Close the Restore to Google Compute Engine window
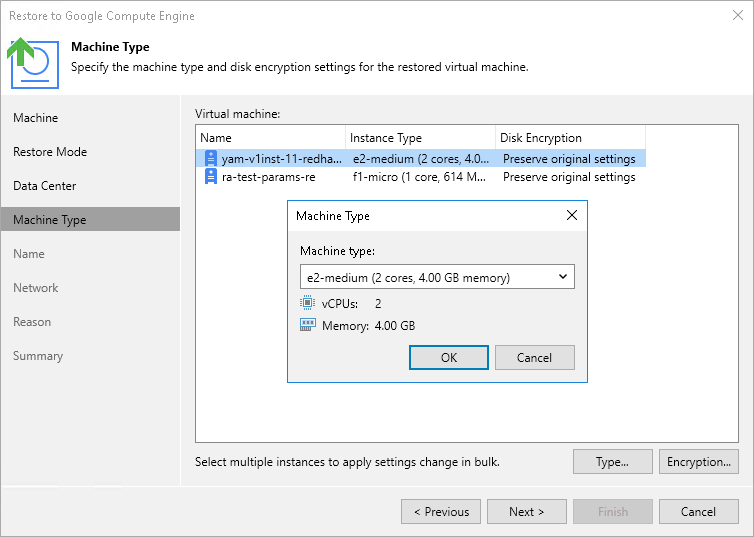The width and height of the screenshot is (754, 537). click(x=738, y=15)
